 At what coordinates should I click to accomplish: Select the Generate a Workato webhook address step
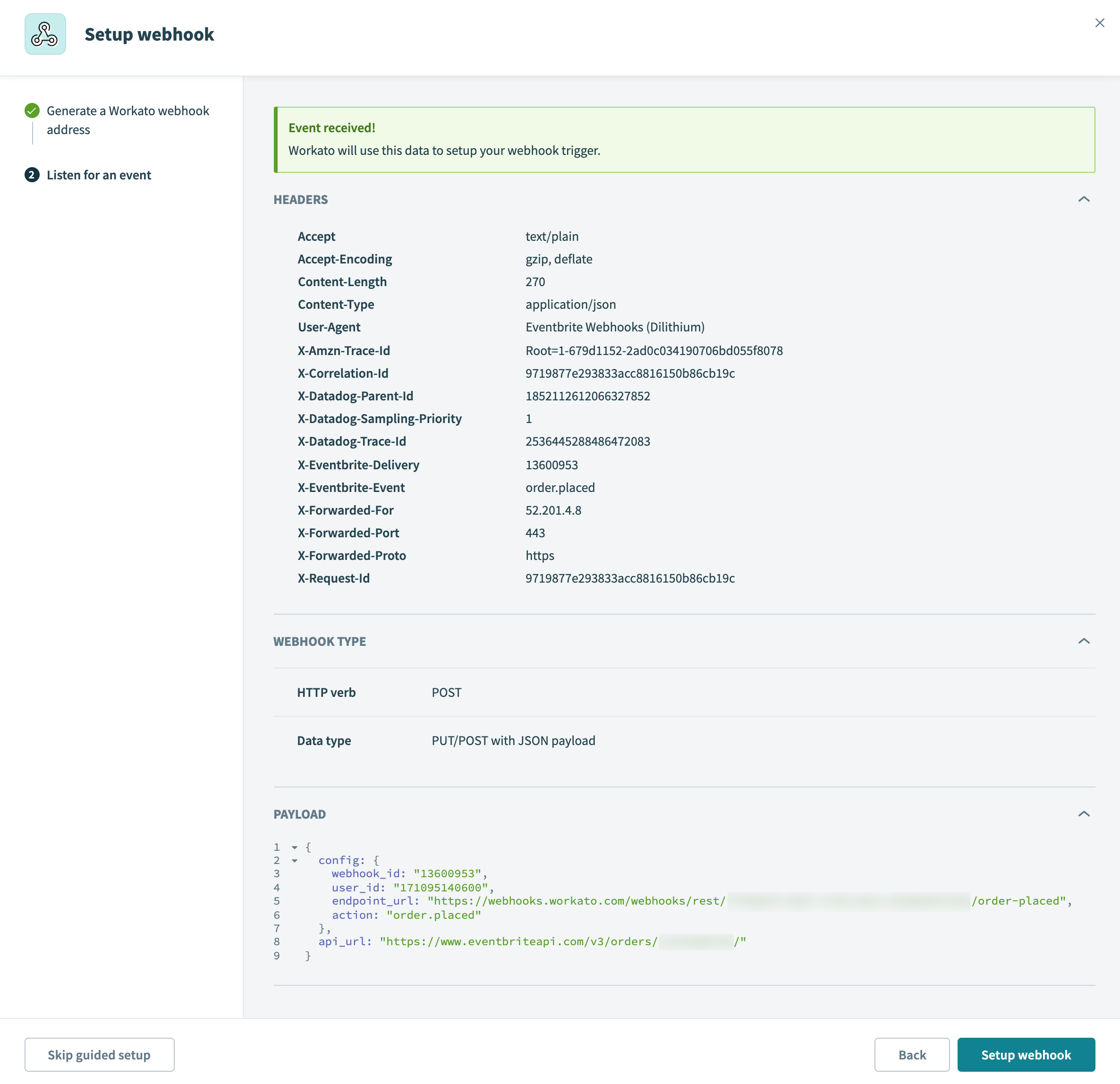pos(127,120)
